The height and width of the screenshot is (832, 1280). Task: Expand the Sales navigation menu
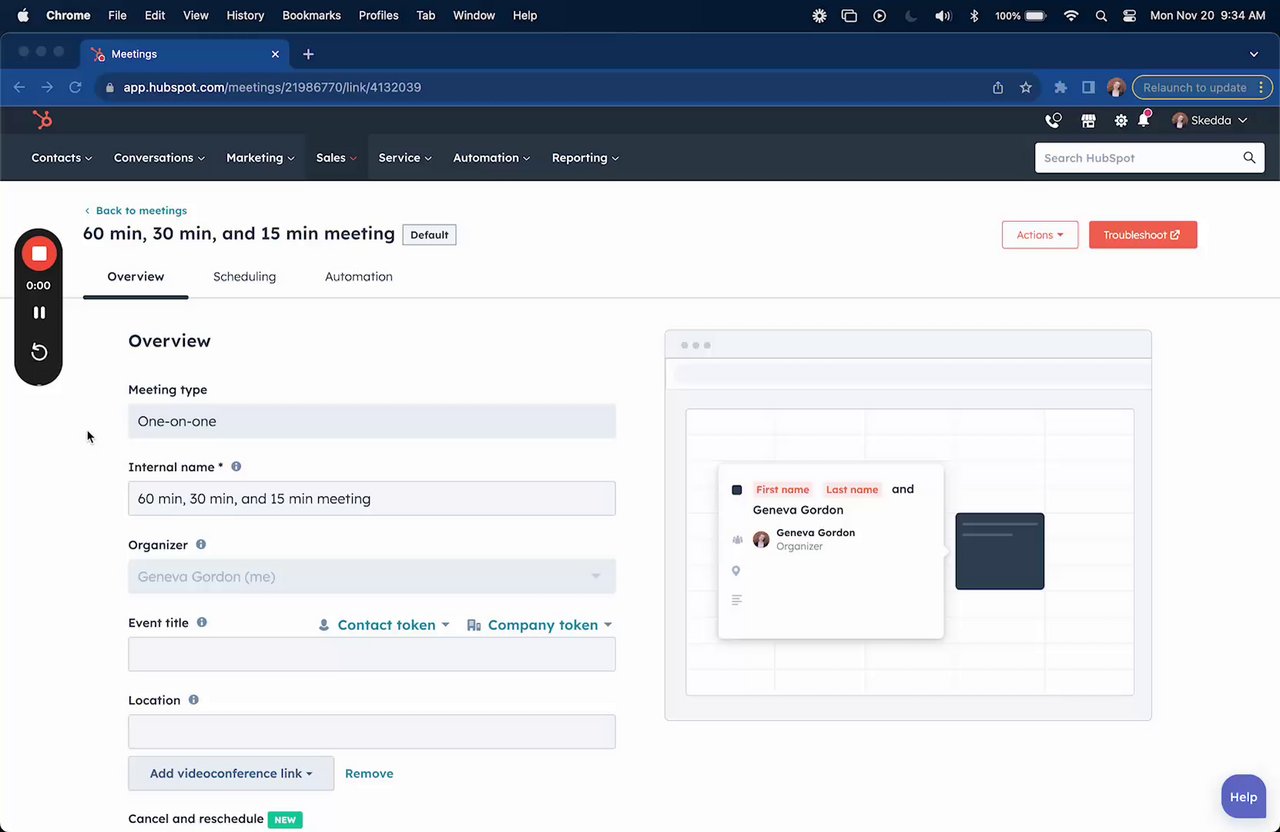tap(336, 158)
